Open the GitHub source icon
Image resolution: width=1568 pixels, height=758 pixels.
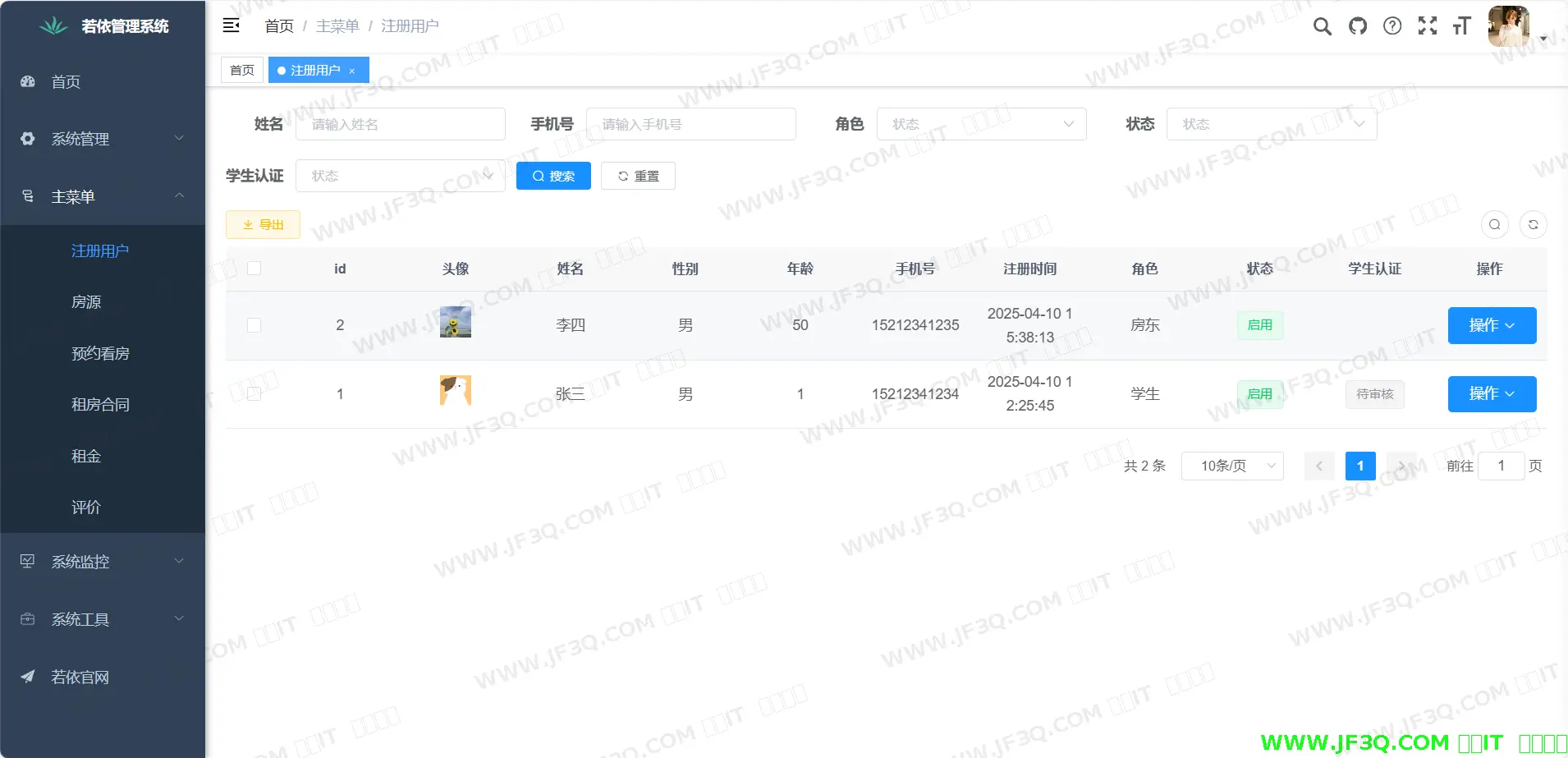pyautogui.click(x=1358, y=26)
